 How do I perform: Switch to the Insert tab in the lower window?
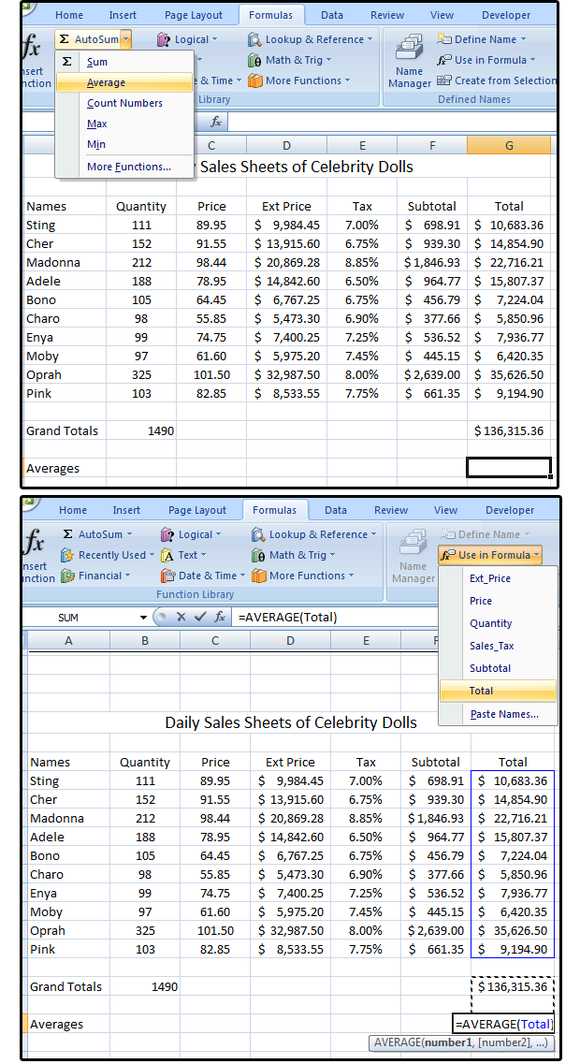[x=126, y=510]
